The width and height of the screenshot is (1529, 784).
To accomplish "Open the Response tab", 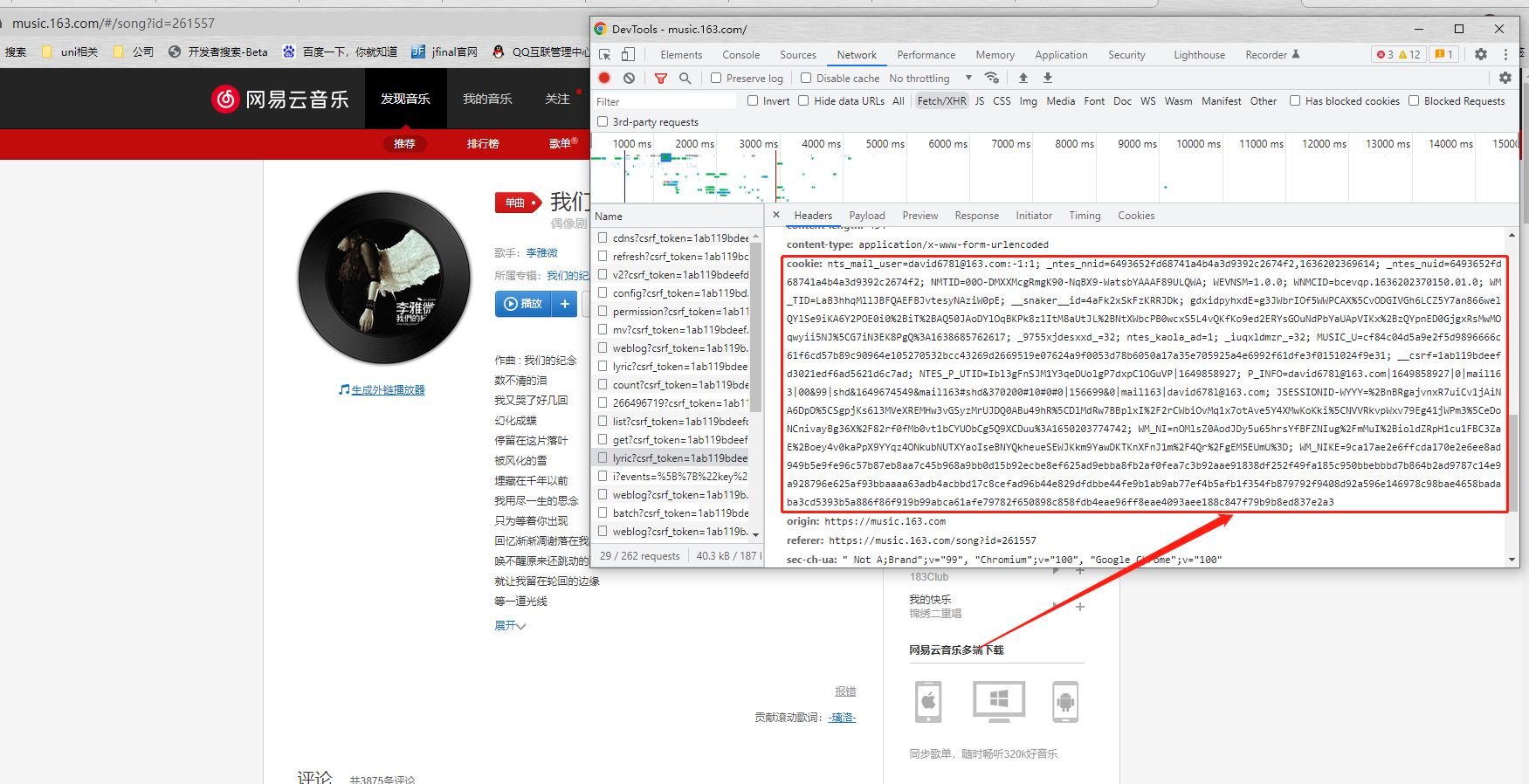I will (x=976, y=215).
